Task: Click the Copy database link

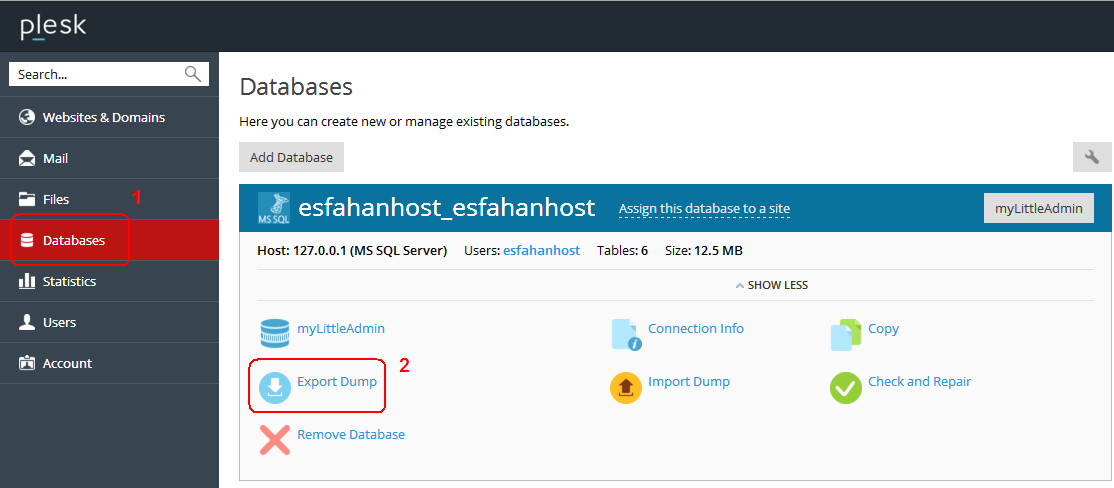Action: (883, 329)
